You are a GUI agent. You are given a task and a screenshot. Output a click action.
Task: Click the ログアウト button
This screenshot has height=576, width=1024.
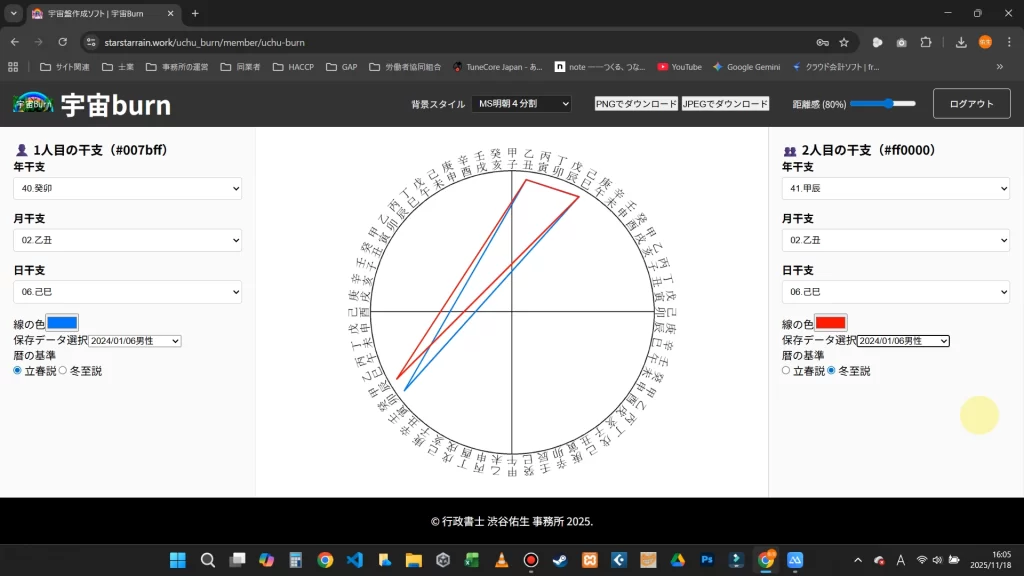(971, 104)
